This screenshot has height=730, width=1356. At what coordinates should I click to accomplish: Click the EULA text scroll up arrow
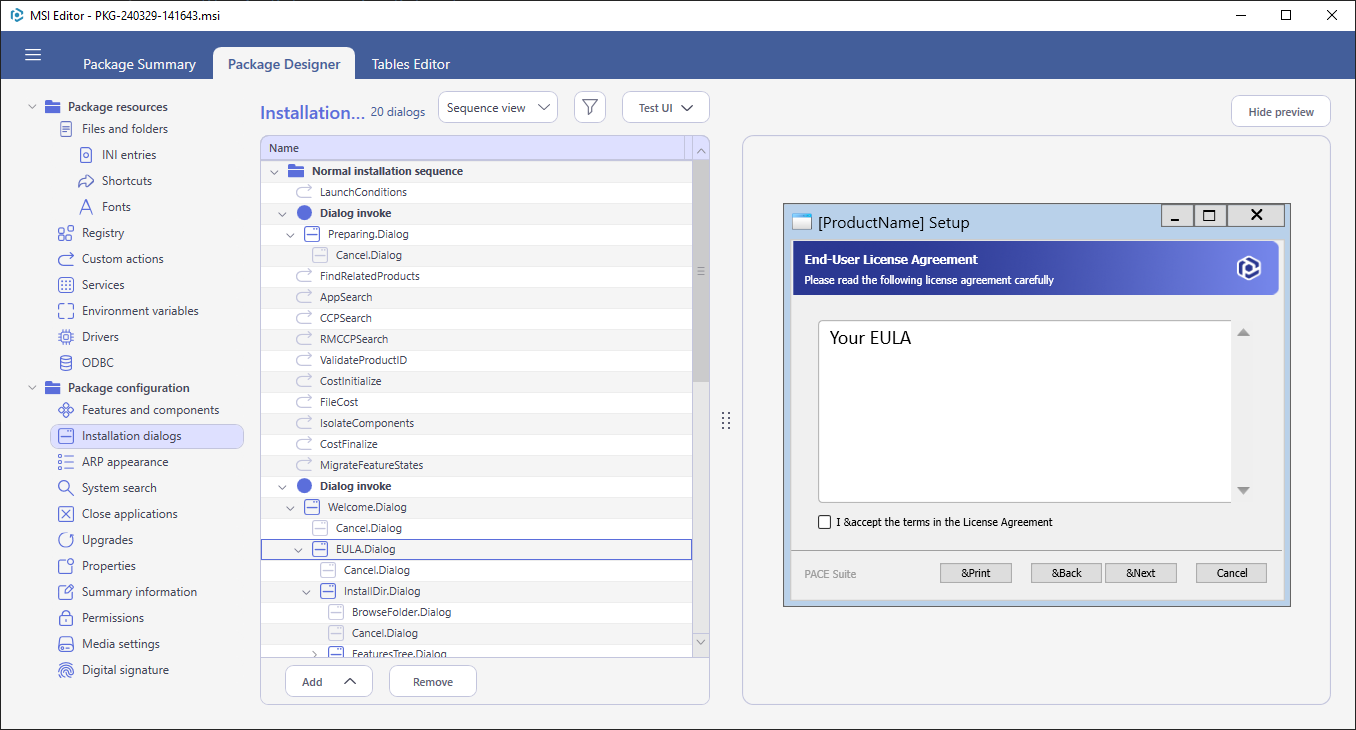tap(1243, 333)
